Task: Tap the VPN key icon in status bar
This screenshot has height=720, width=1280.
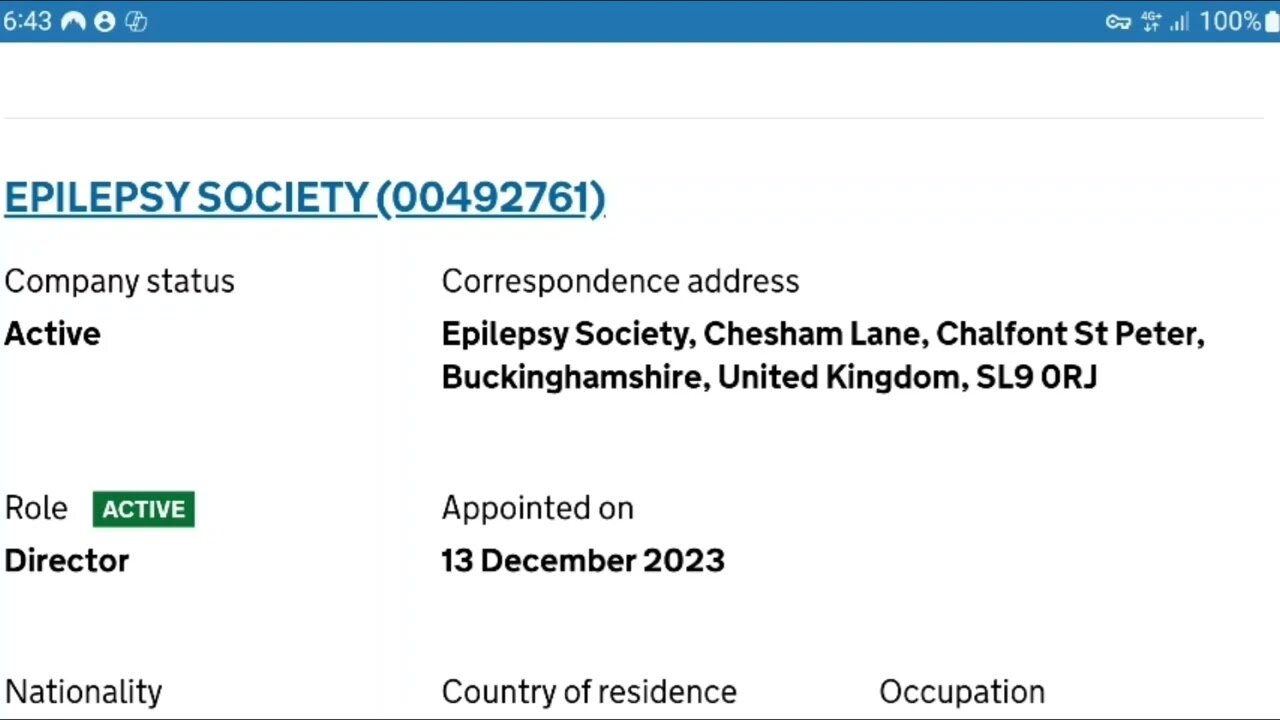Action: 1118,22
